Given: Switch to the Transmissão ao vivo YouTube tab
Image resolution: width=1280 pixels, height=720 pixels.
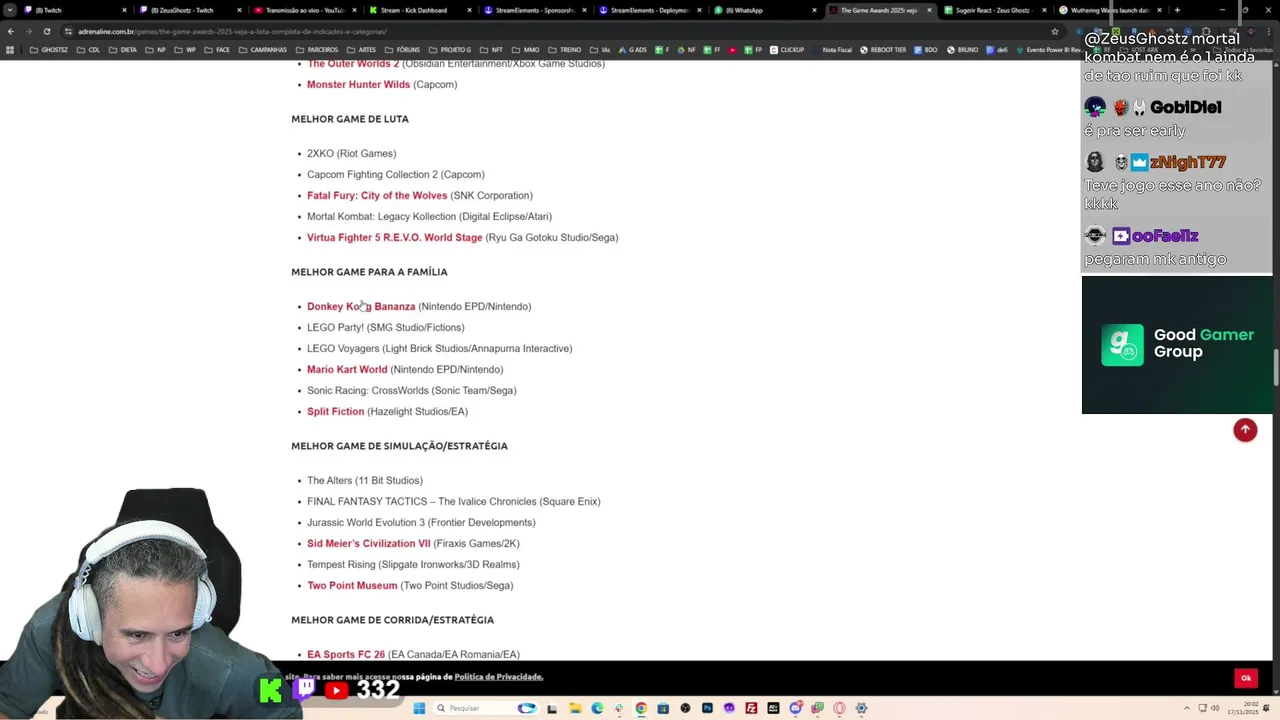Looking at the screenshot, I should click(305, 10).
